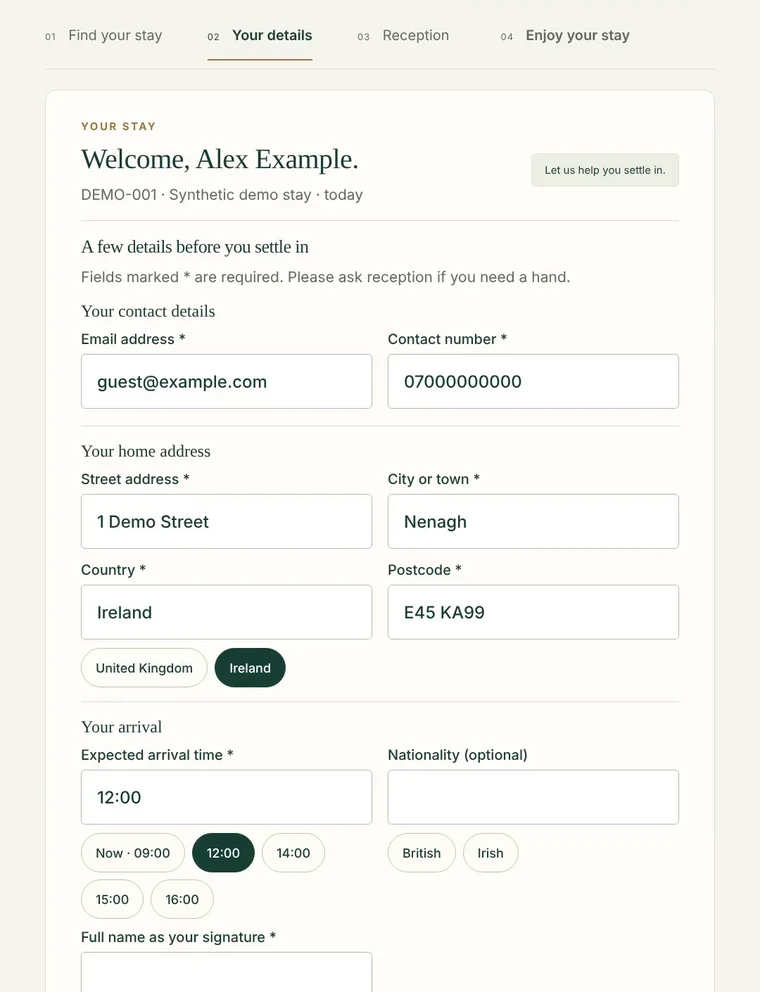The height and width of the screenshot is (992, 760).
Task: Go to the Reception step
Action: coord(403,35)
